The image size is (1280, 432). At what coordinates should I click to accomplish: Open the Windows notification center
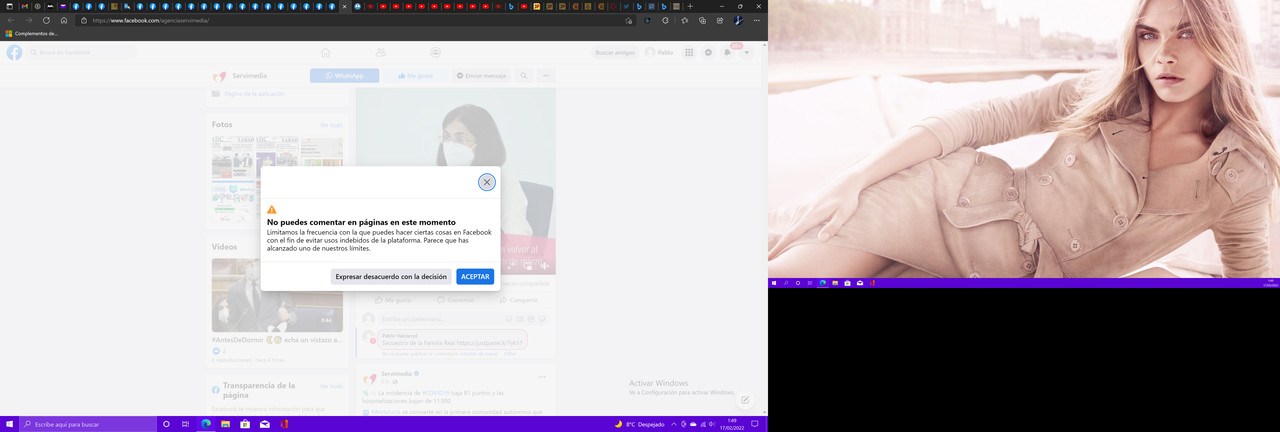coord(755,424)
